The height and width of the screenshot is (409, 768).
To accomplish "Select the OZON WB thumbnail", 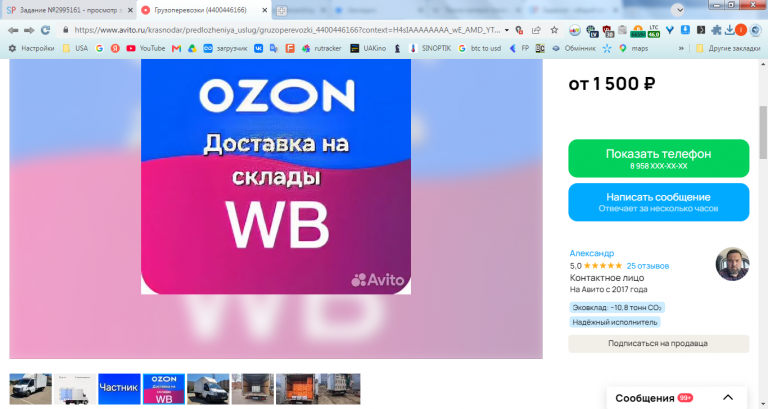I will tap(164, 389).
